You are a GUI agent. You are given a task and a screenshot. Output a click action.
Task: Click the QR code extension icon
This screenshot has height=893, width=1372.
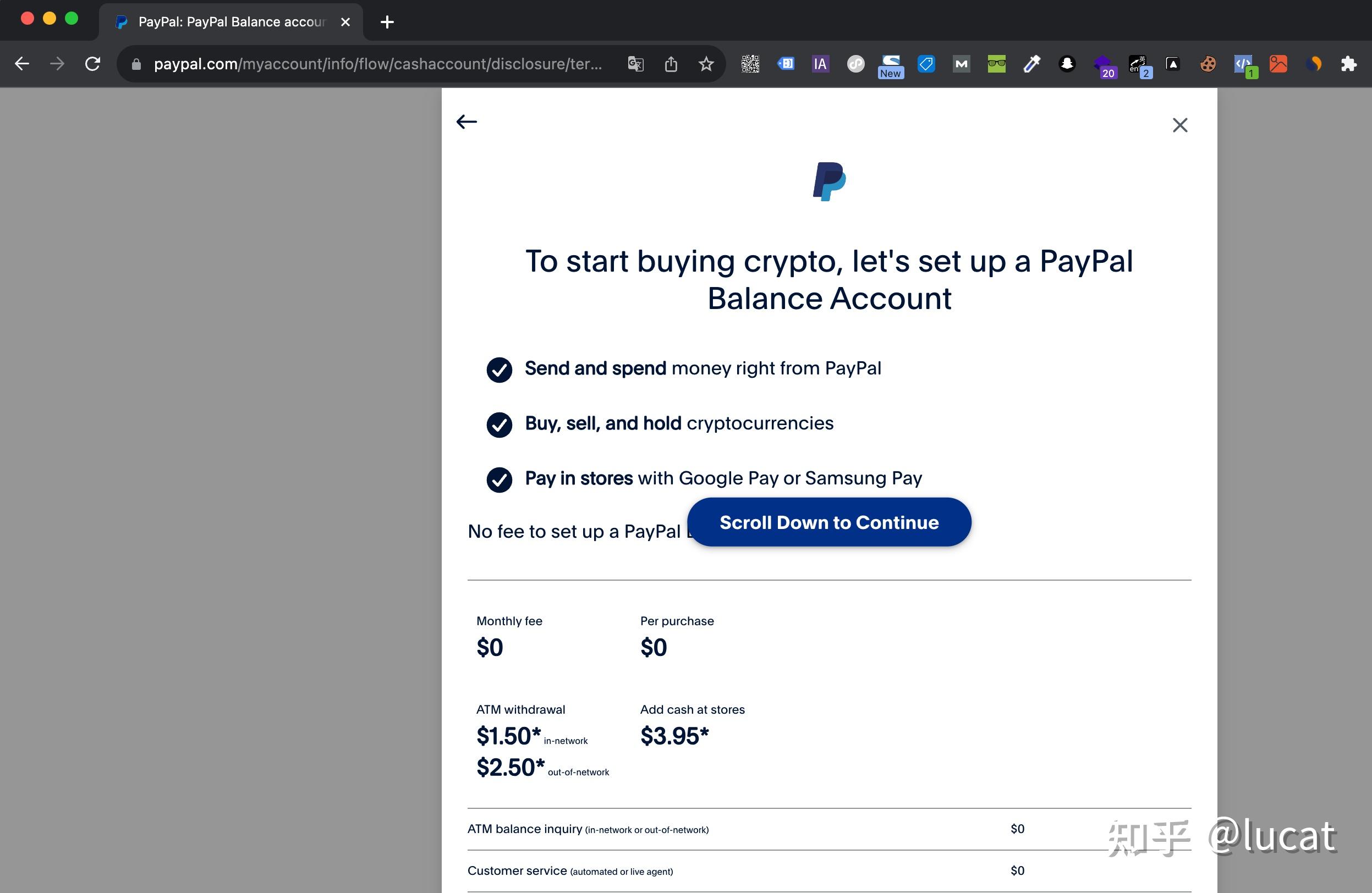tap(749, 64)
